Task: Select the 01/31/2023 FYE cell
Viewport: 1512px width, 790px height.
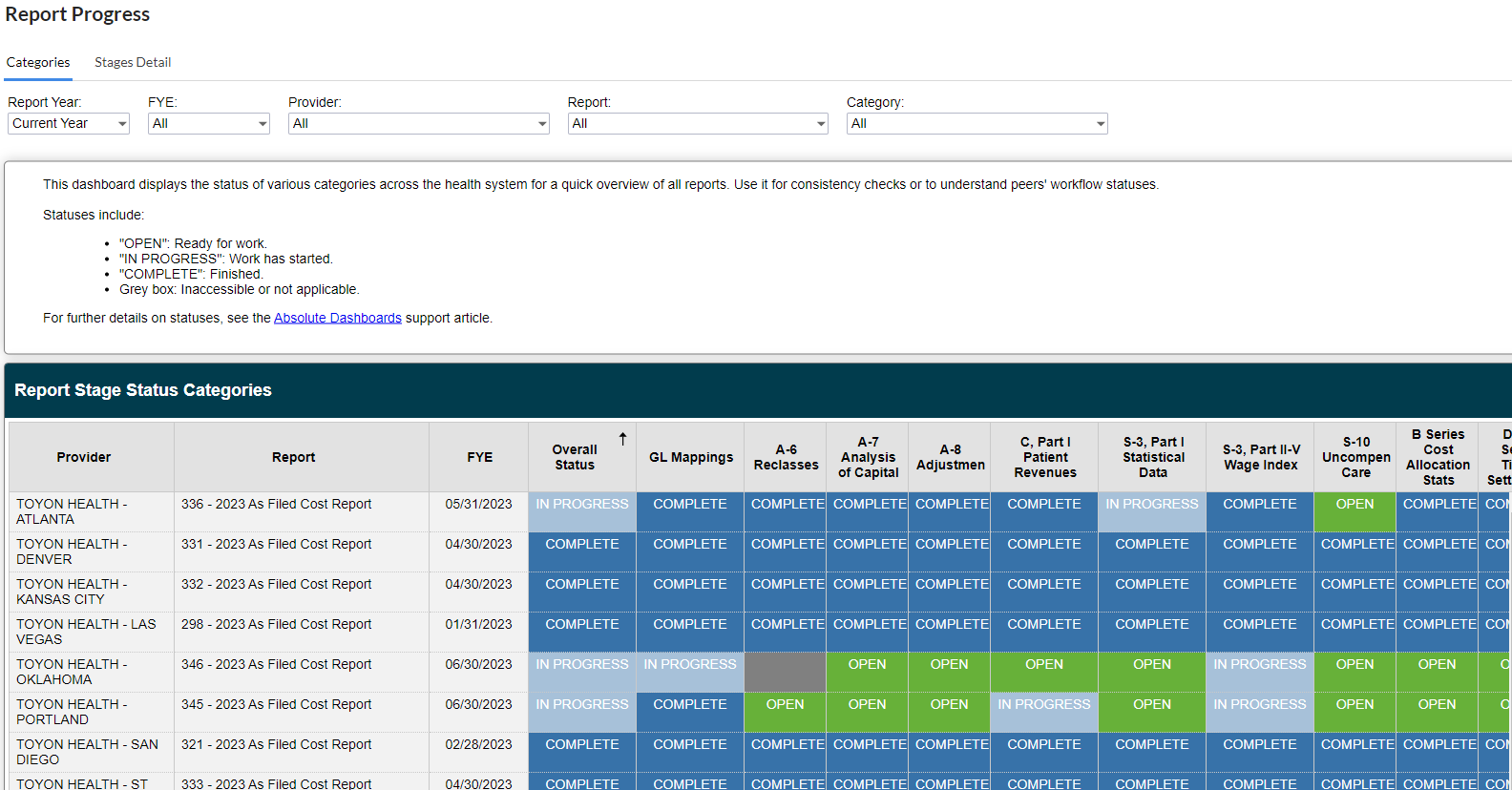Action: [479, 632]
